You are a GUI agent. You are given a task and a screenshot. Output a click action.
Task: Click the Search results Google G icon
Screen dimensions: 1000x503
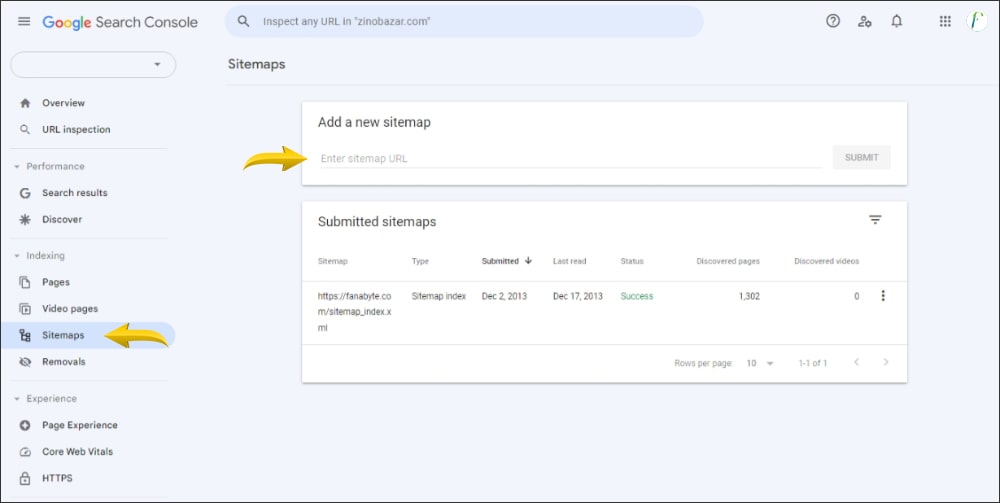click(x=25, y=193)
